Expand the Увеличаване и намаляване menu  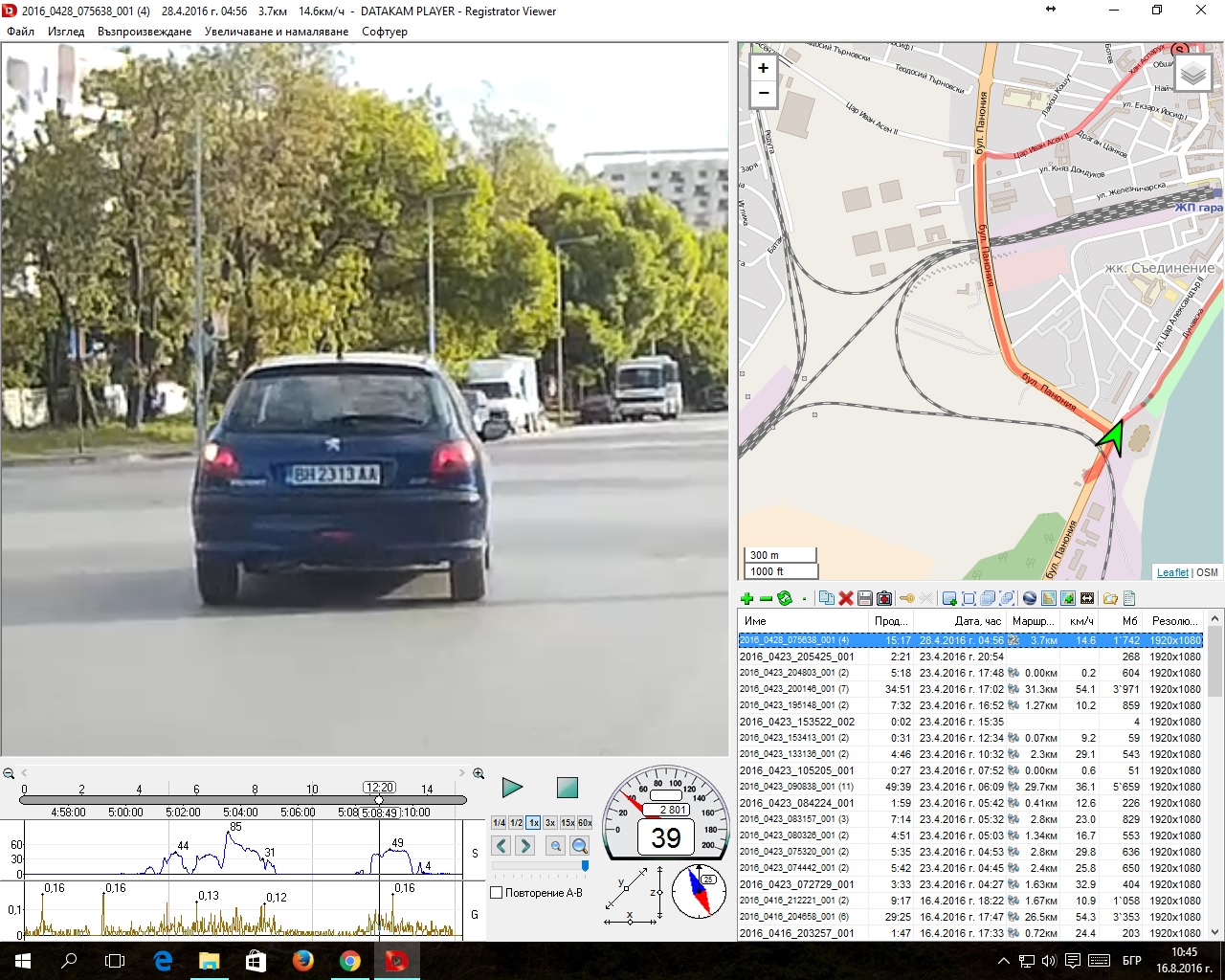pos(277,32)
